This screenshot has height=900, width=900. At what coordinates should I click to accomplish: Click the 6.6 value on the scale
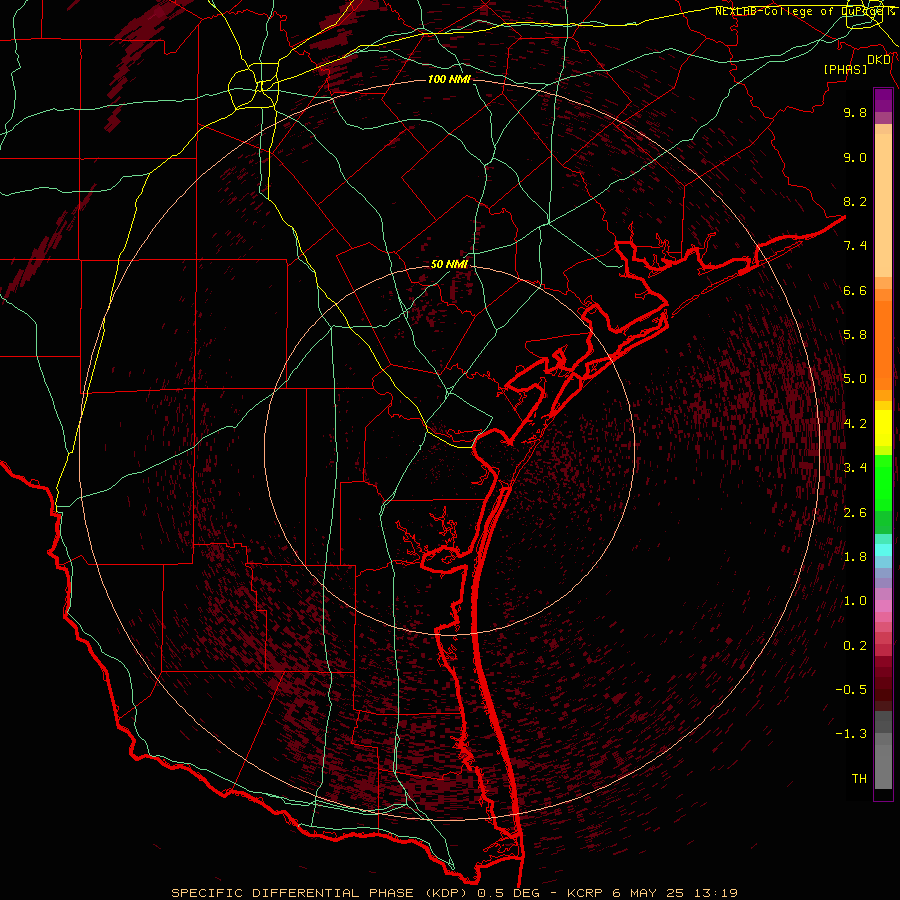pyautogui.click(x=855, y=290)
